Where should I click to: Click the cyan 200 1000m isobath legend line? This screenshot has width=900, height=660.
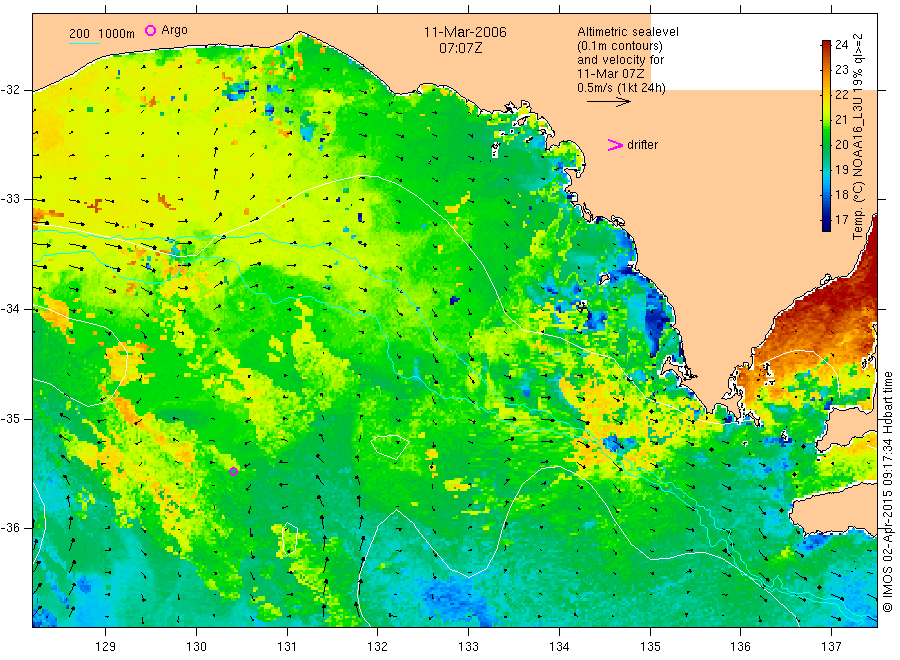point(84,43)
